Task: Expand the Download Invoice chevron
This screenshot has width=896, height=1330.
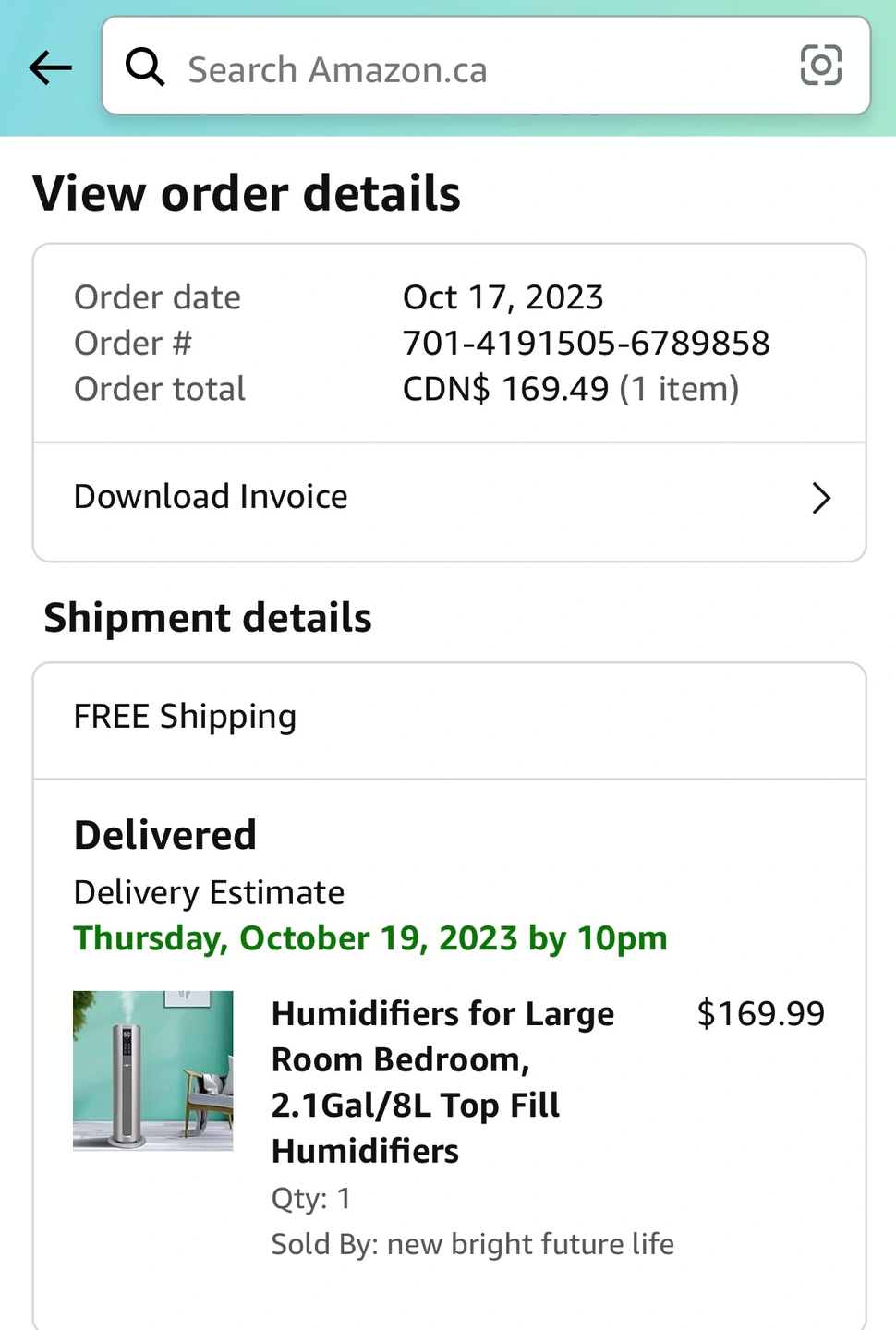Action: 821,498
